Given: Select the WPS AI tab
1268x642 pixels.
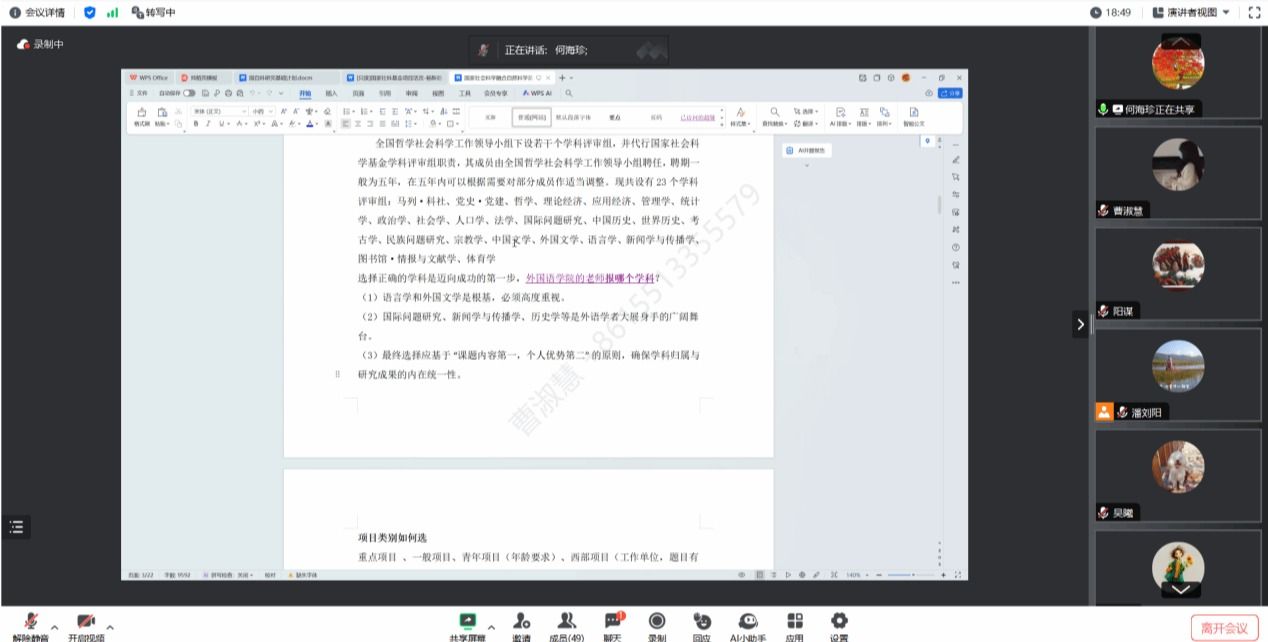Looking at the screenshot, I should 537,92.
